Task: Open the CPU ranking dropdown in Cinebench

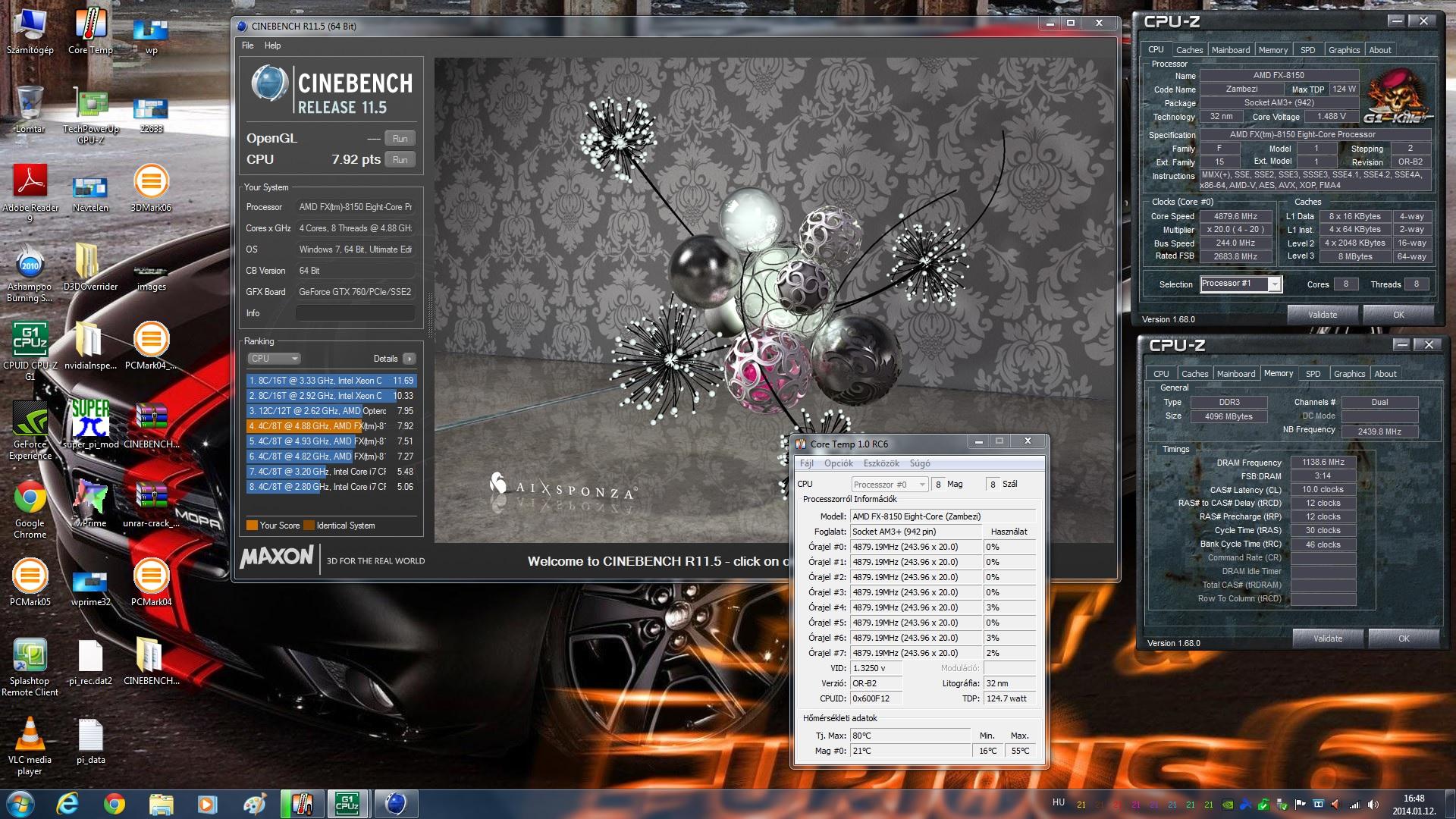Action: pos(274,359)
